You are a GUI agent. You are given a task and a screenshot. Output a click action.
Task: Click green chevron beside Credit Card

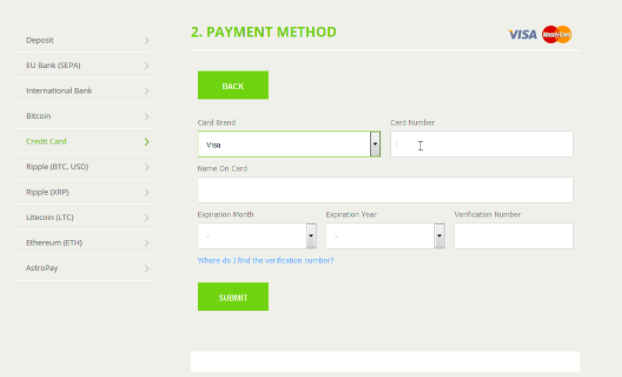147,142
